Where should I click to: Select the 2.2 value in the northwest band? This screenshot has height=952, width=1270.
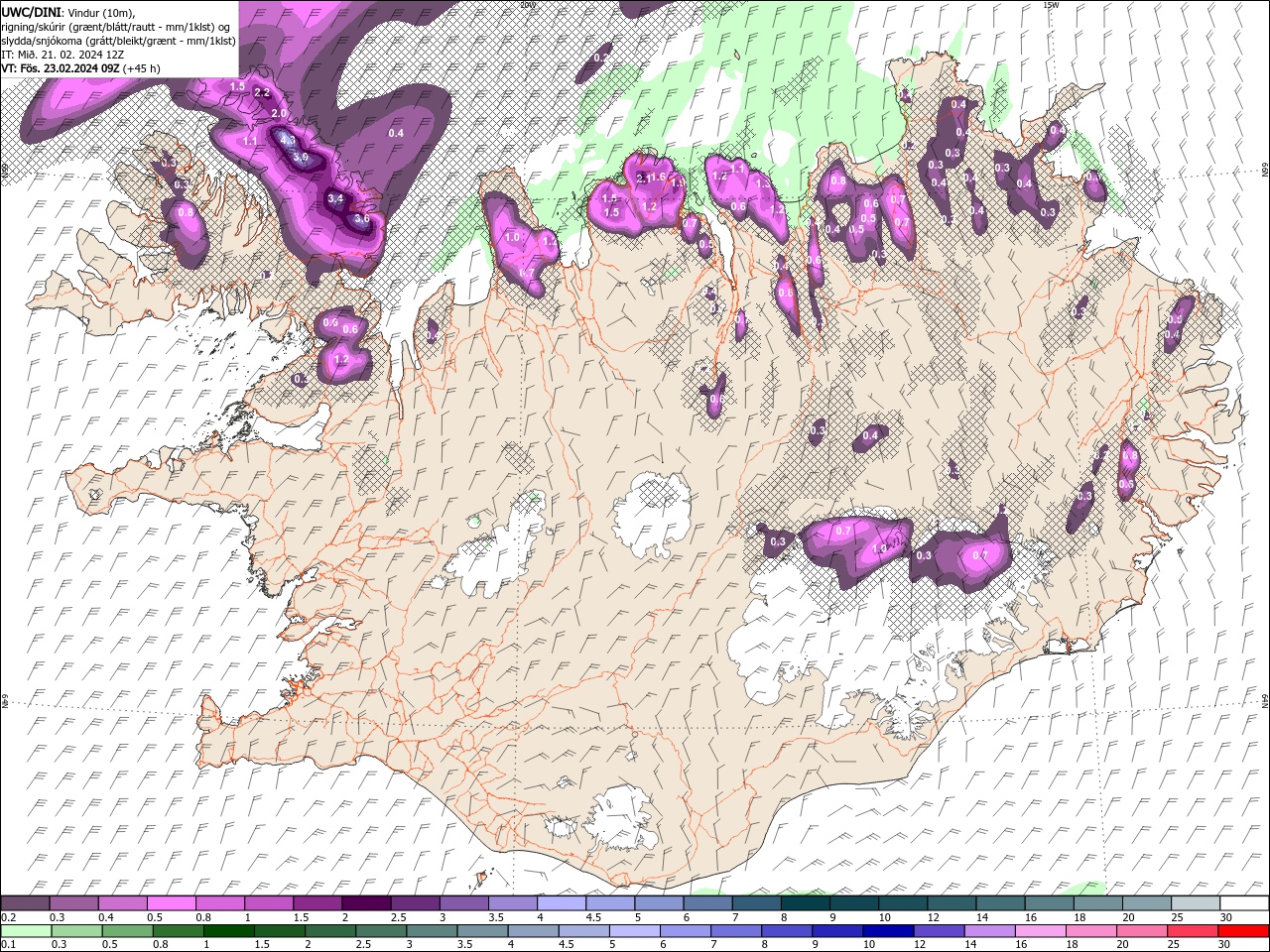[263, 92]
